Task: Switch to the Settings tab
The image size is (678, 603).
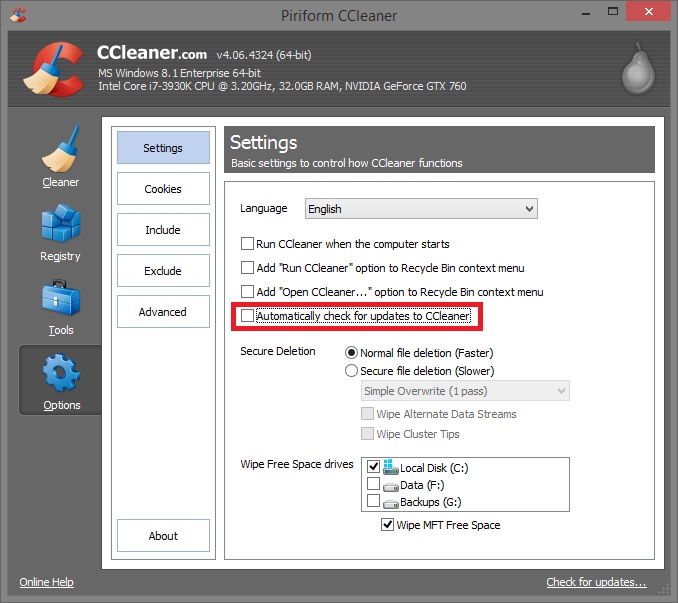Action: point(163,148)
